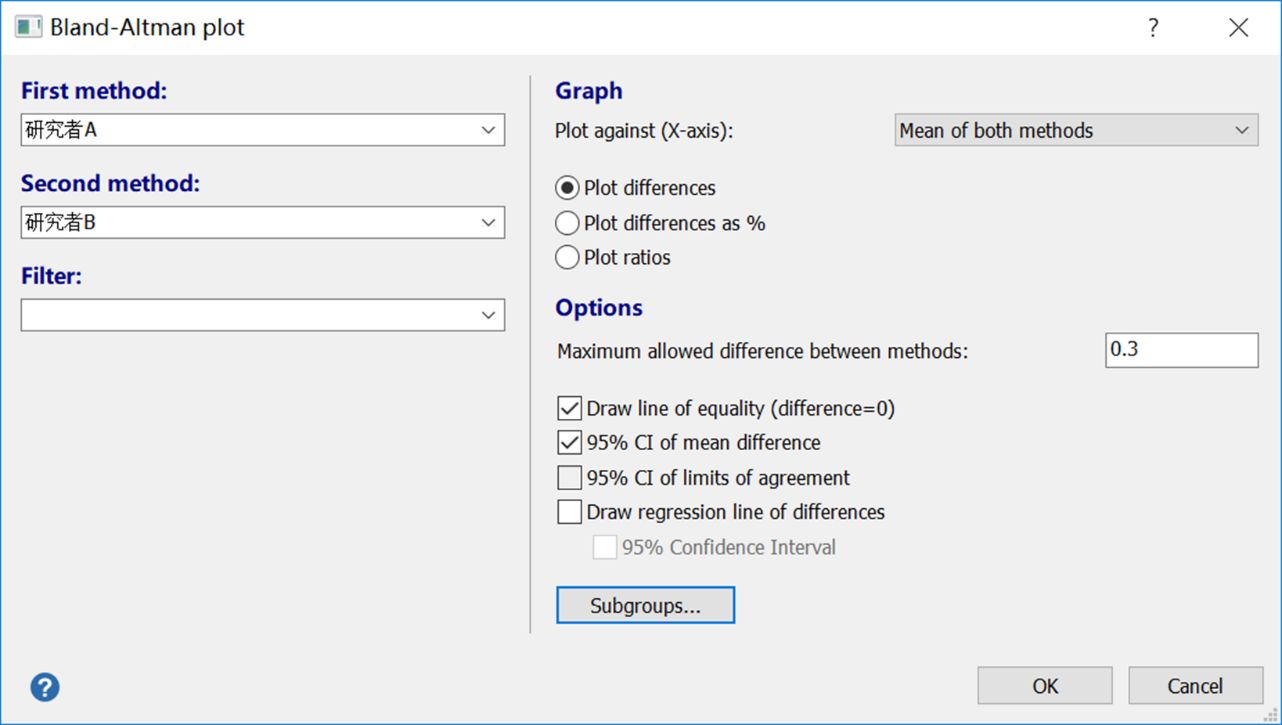Click the Subgroups... button

coord(645,605)
